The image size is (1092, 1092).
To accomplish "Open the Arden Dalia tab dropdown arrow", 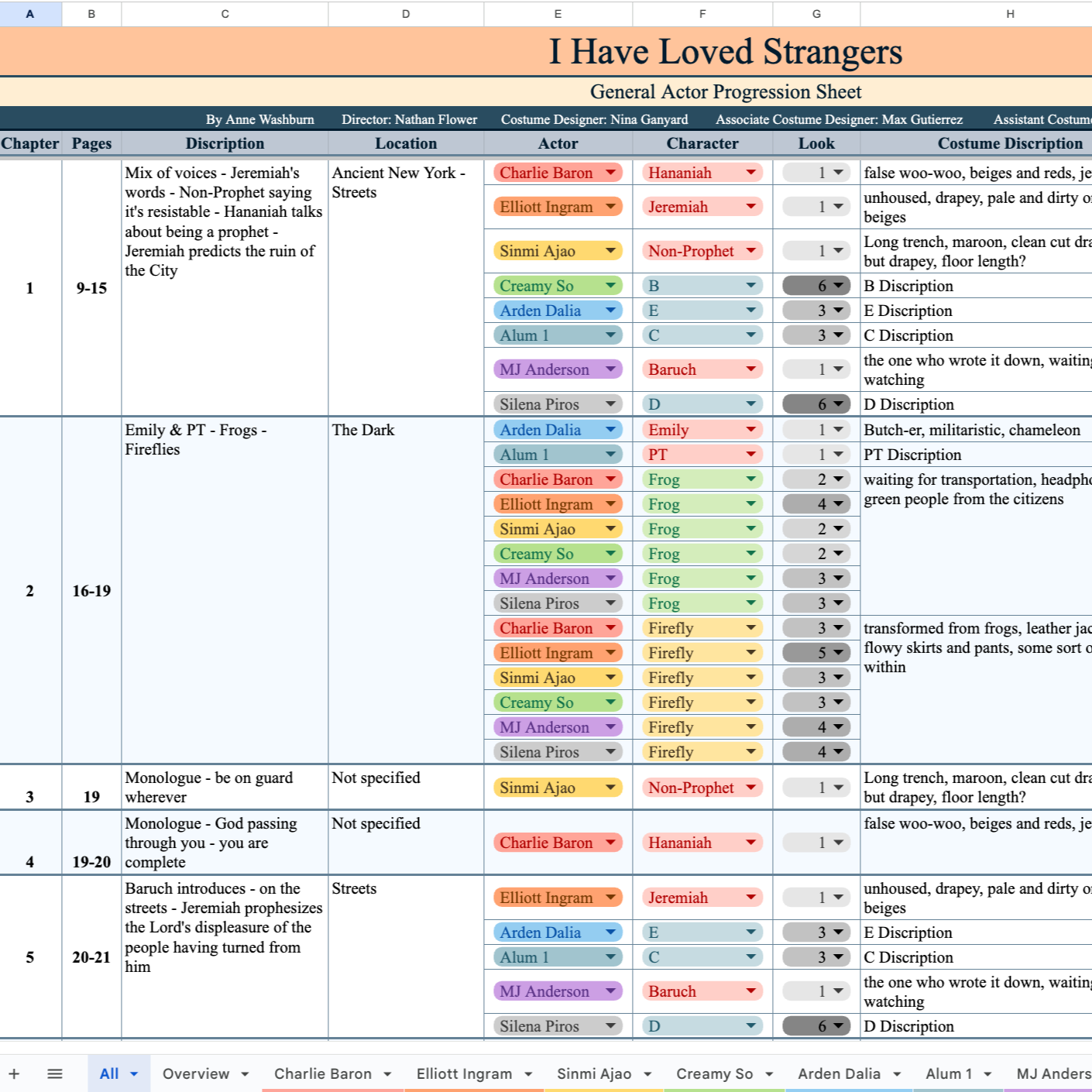I will [897, 1074].
